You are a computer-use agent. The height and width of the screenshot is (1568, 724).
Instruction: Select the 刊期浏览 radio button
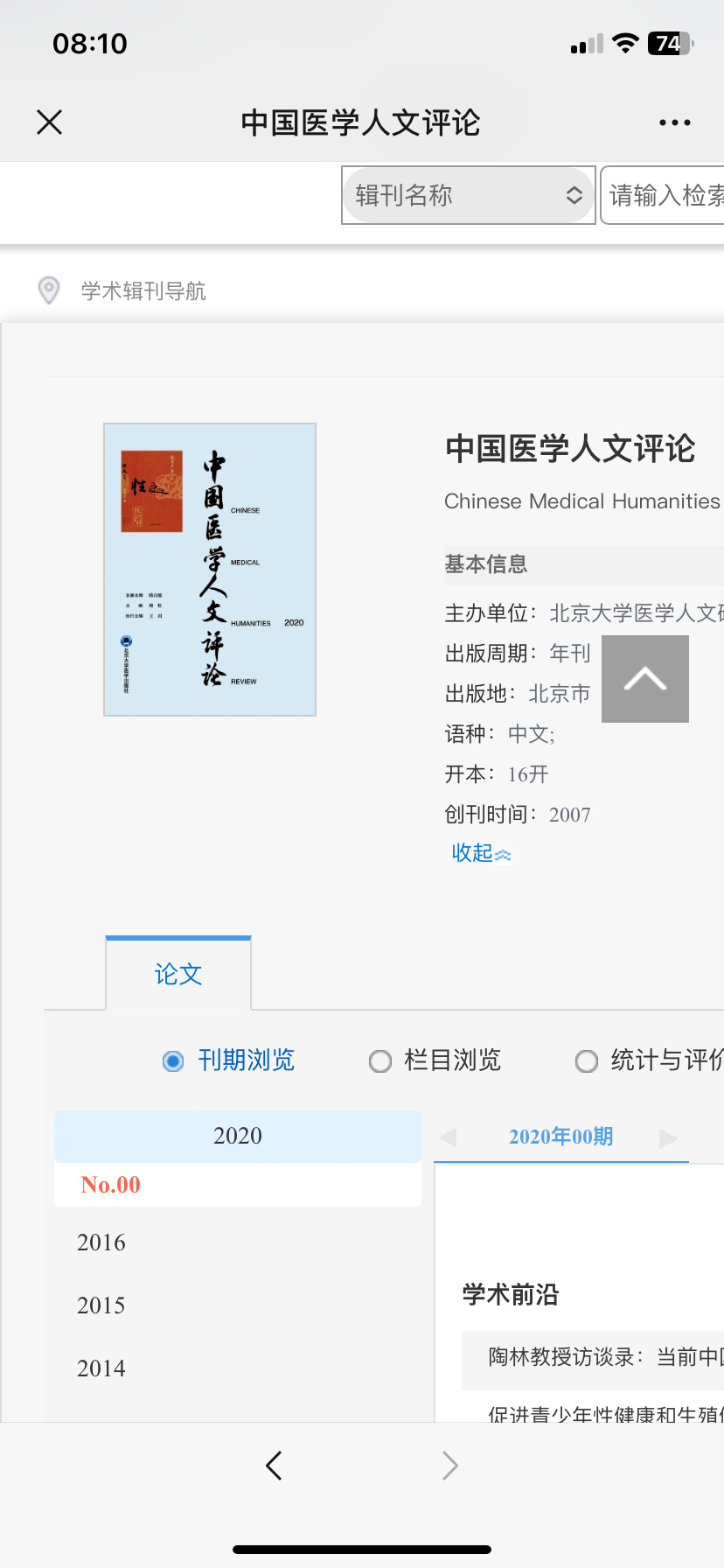(173, 1061)
